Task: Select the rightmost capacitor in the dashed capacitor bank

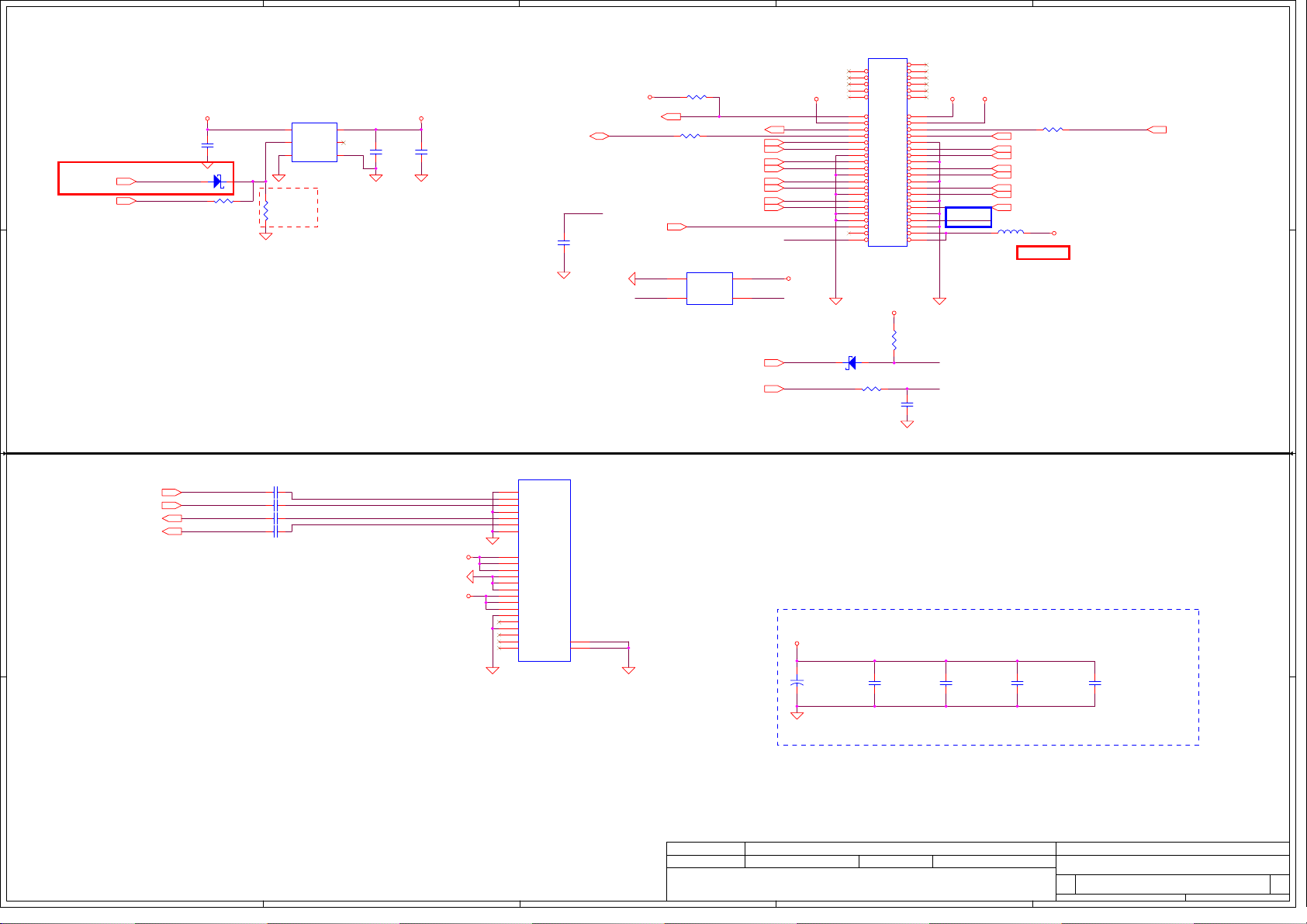Action: [1094, 683]
